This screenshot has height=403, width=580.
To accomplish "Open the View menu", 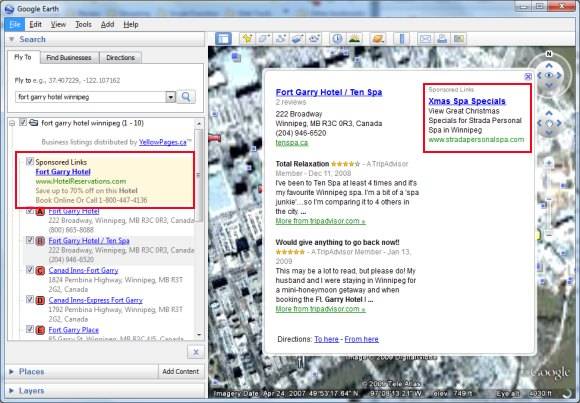I will click(x=58, y=24).
